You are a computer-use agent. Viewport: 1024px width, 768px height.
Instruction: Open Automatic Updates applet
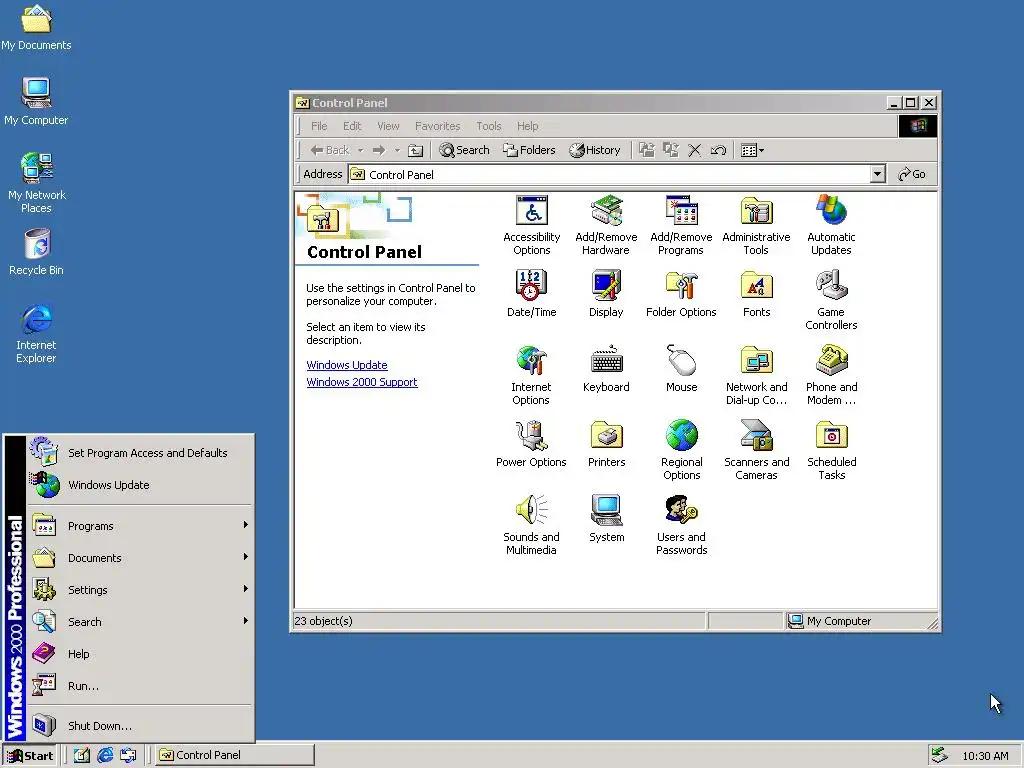(831, 226)
